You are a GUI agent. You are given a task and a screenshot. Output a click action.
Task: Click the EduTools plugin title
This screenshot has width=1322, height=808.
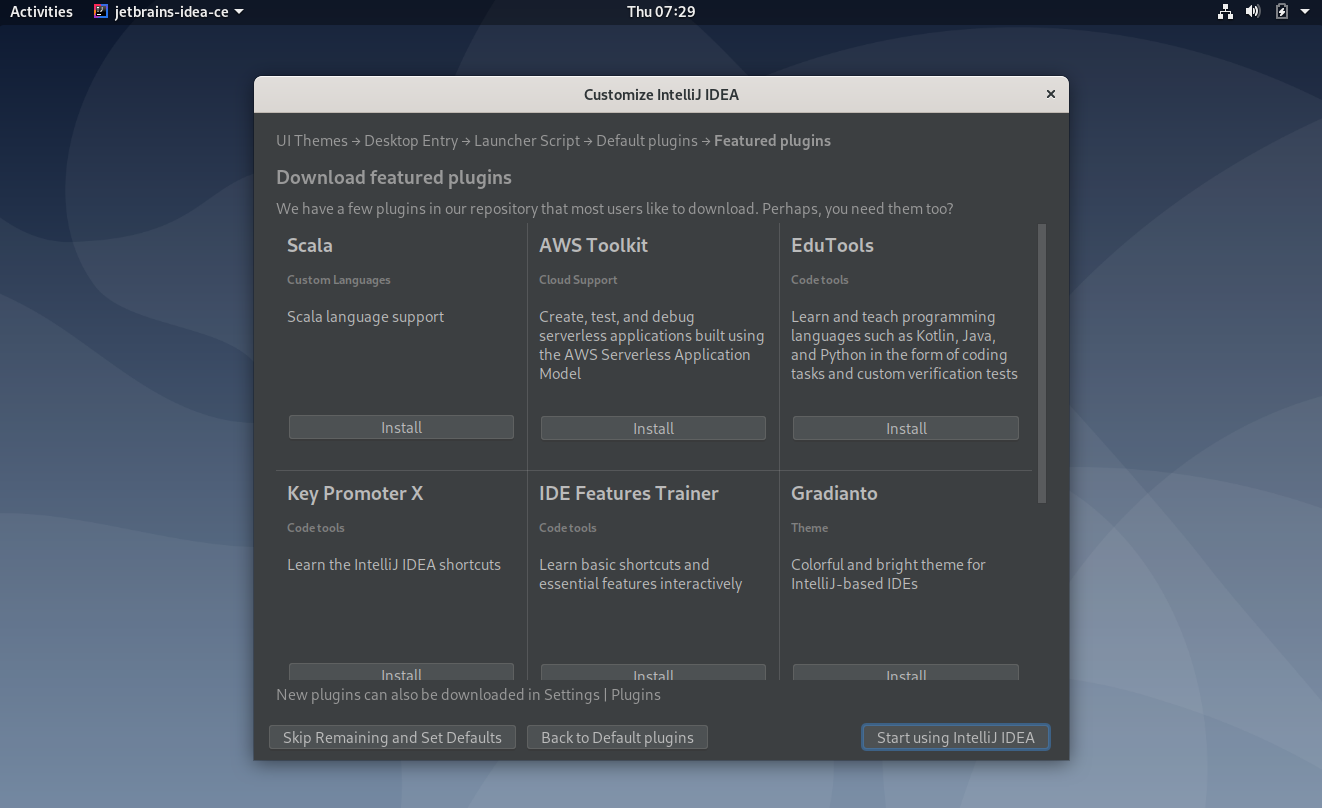(x=832, y=245)
